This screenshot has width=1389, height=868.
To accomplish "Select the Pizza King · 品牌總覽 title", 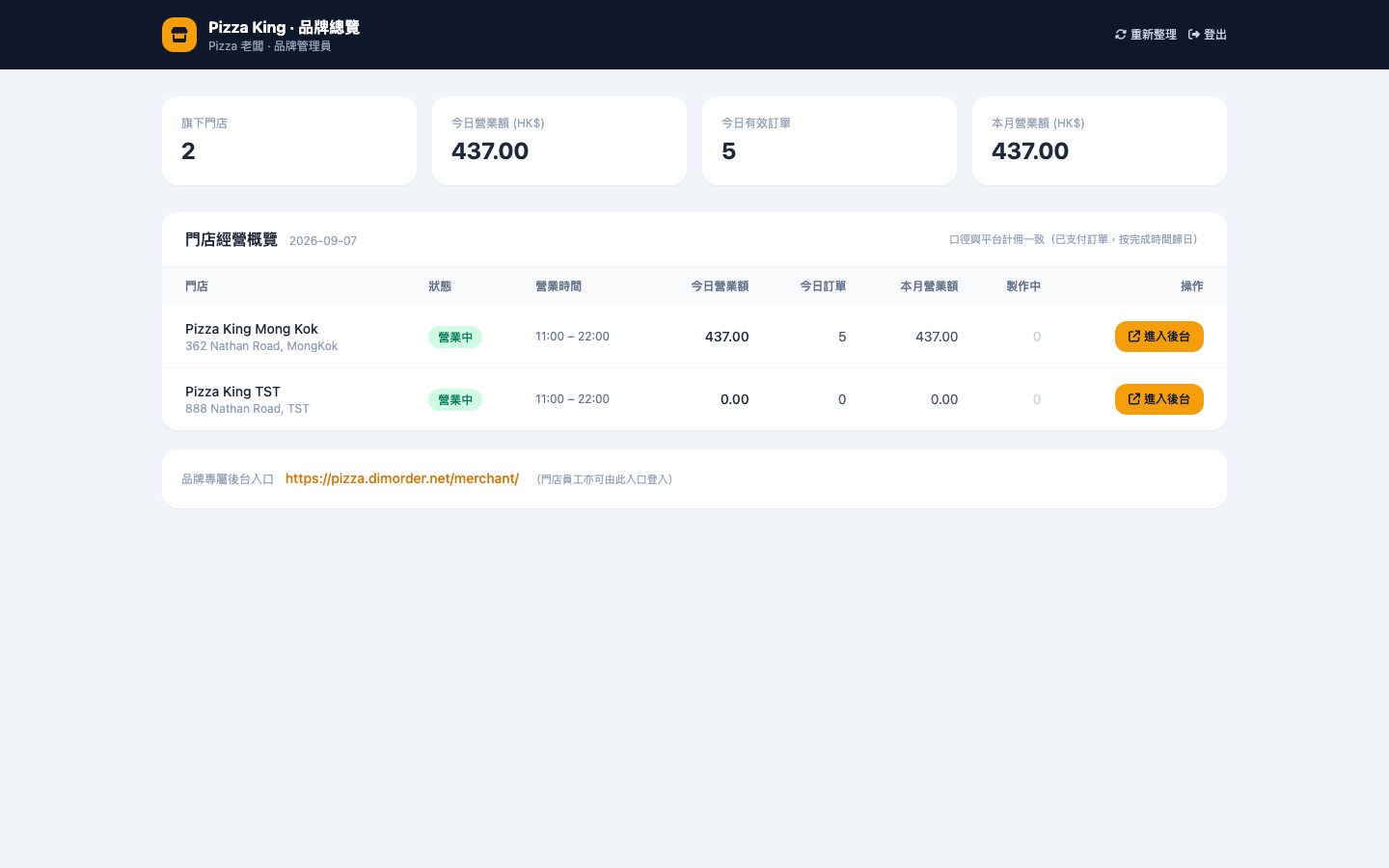I will [284, 27].
